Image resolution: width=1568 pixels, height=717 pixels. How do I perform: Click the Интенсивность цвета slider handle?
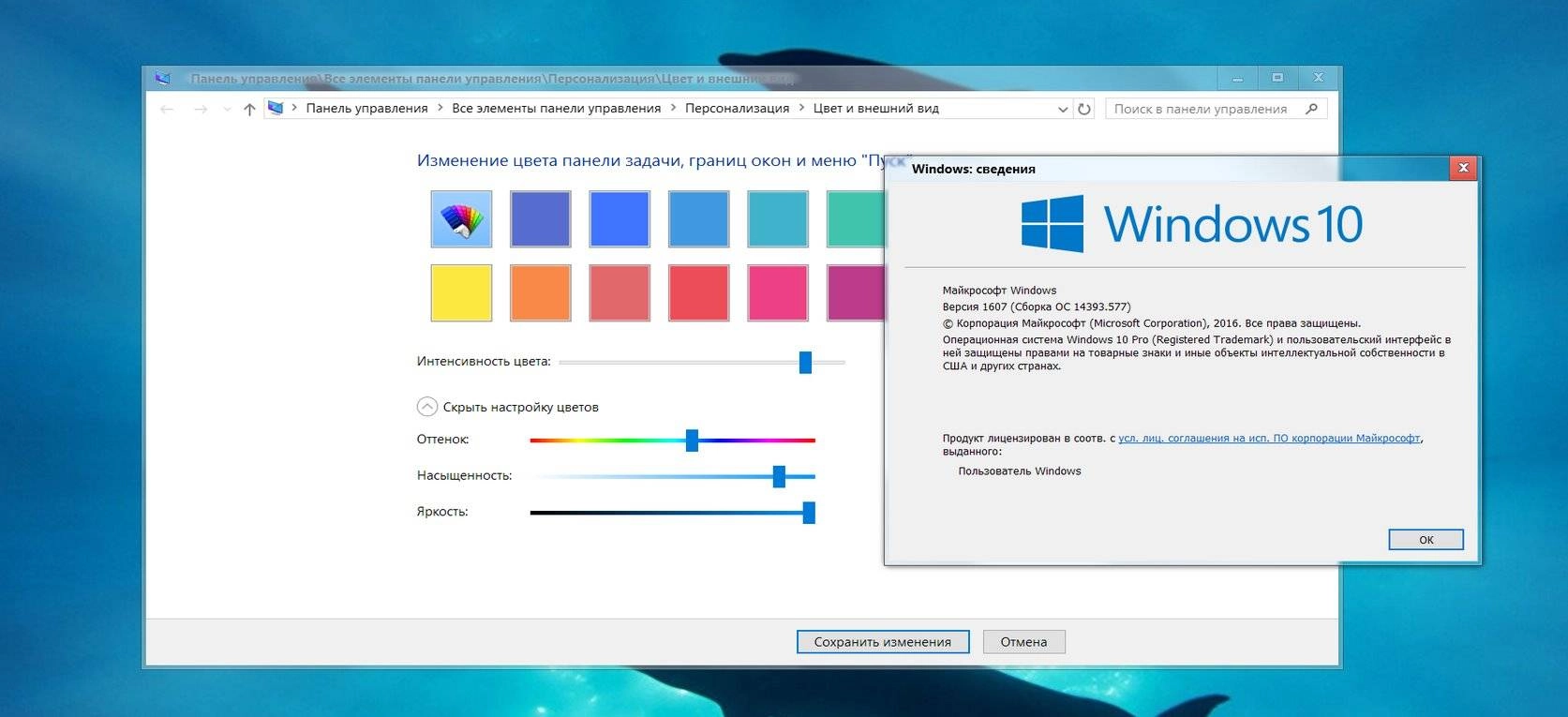click(805, 362)
